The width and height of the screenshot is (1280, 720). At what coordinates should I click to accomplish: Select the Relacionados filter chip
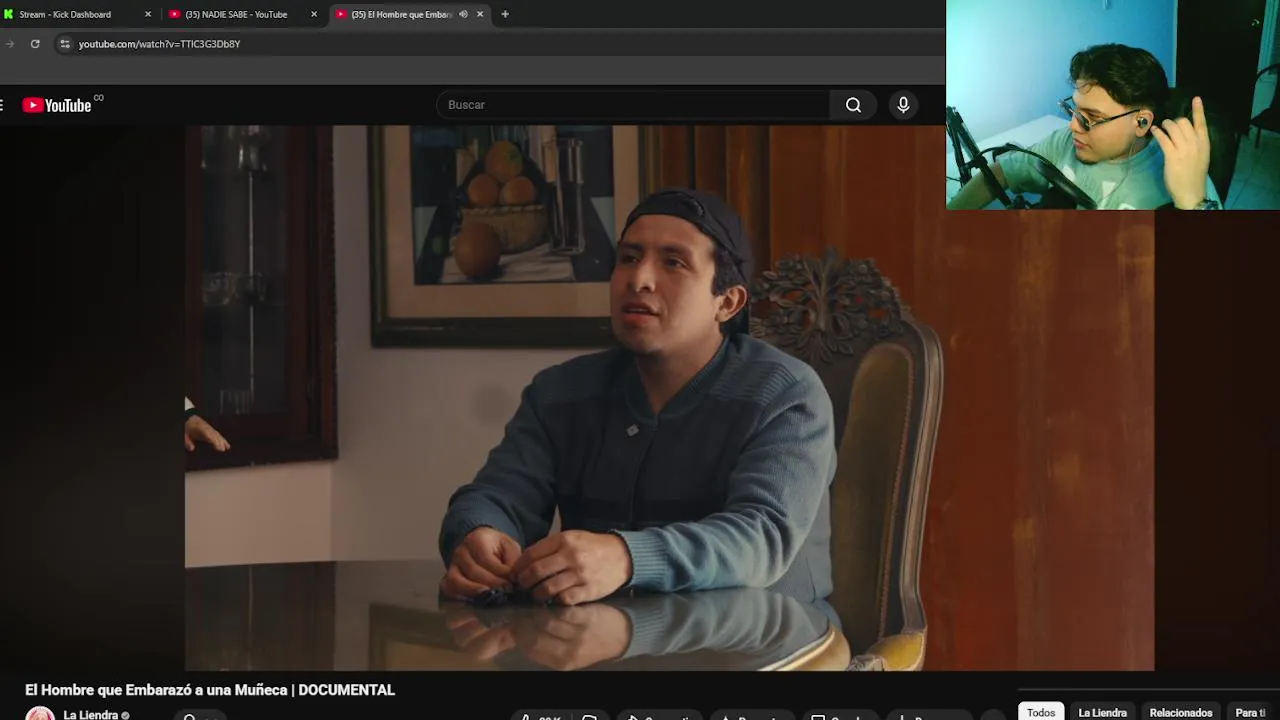[x=1181, y=712]
